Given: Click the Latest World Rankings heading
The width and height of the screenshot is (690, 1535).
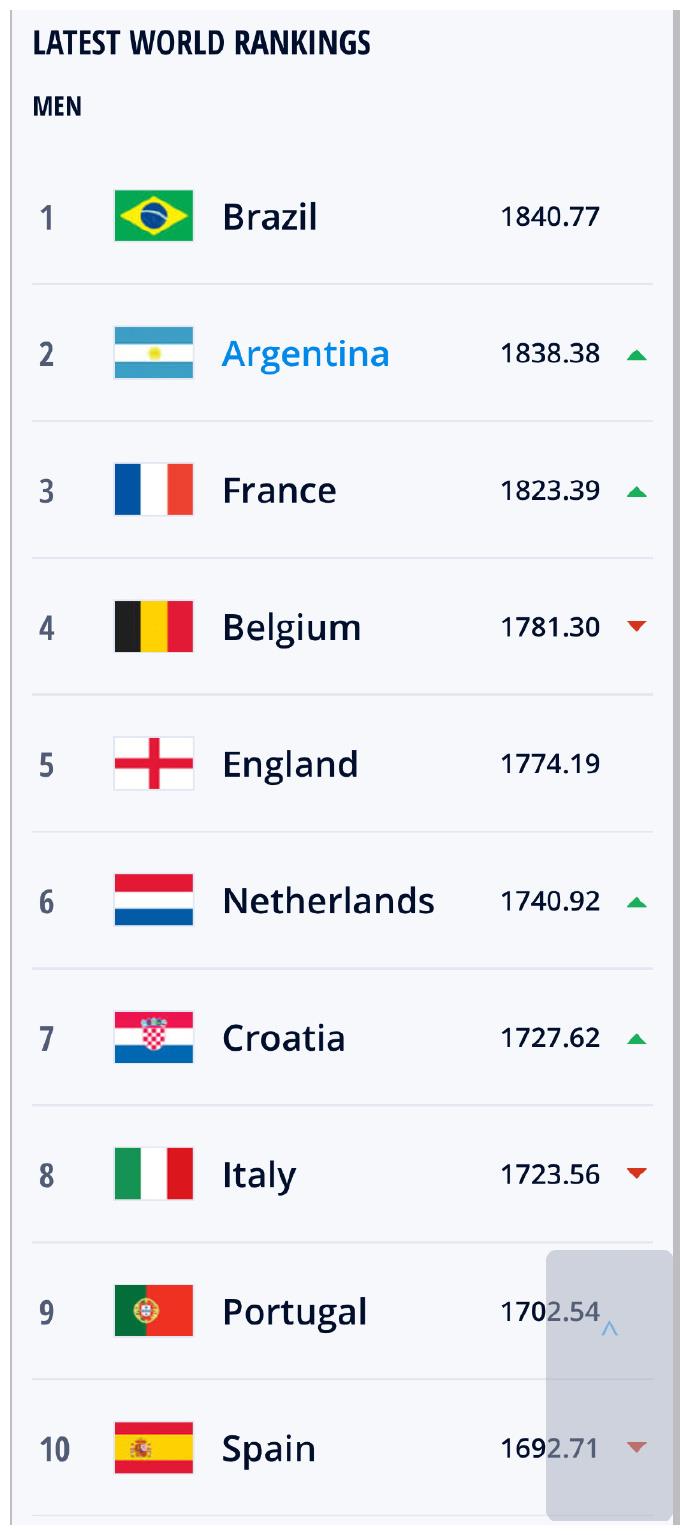Looking at the screenshot, I should (202, 43).
